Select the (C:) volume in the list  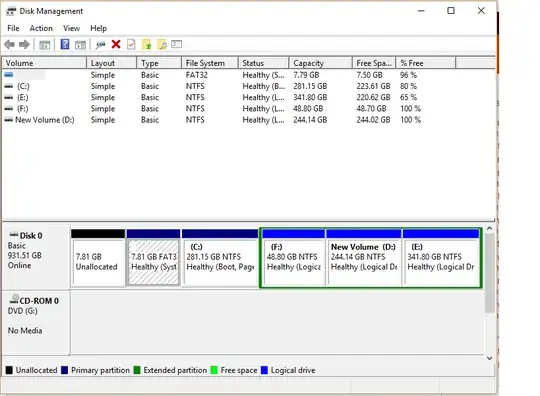coord(23,86)
